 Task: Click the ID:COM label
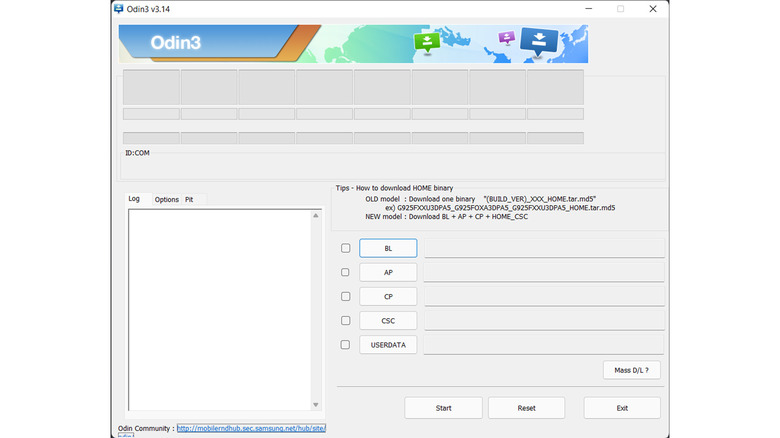(x=137, y=153)
